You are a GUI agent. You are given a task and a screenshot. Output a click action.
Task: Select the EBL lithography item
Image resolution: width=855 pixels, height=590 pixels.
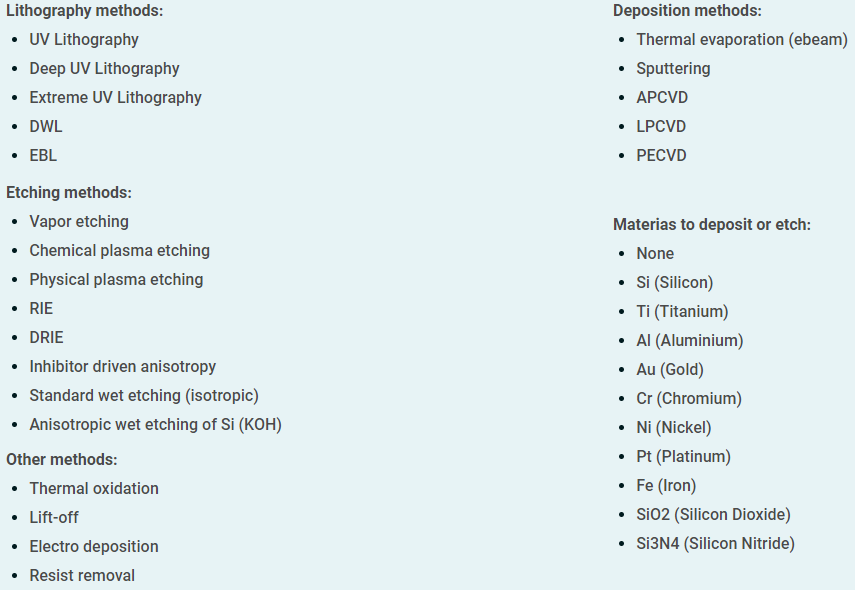click(43, 155)
